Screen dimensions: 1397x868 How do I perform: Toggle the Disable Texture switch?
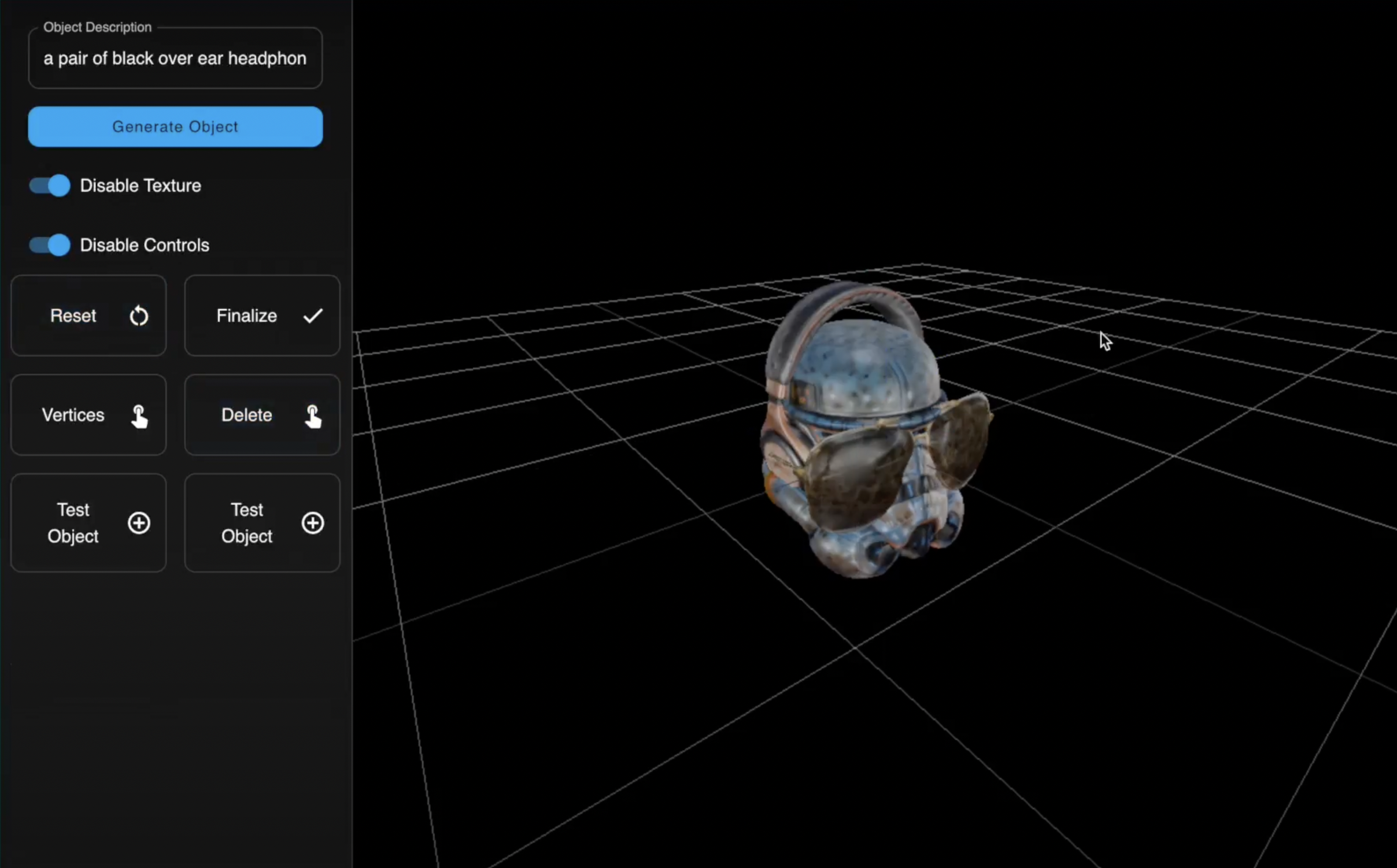pos(50,186)
